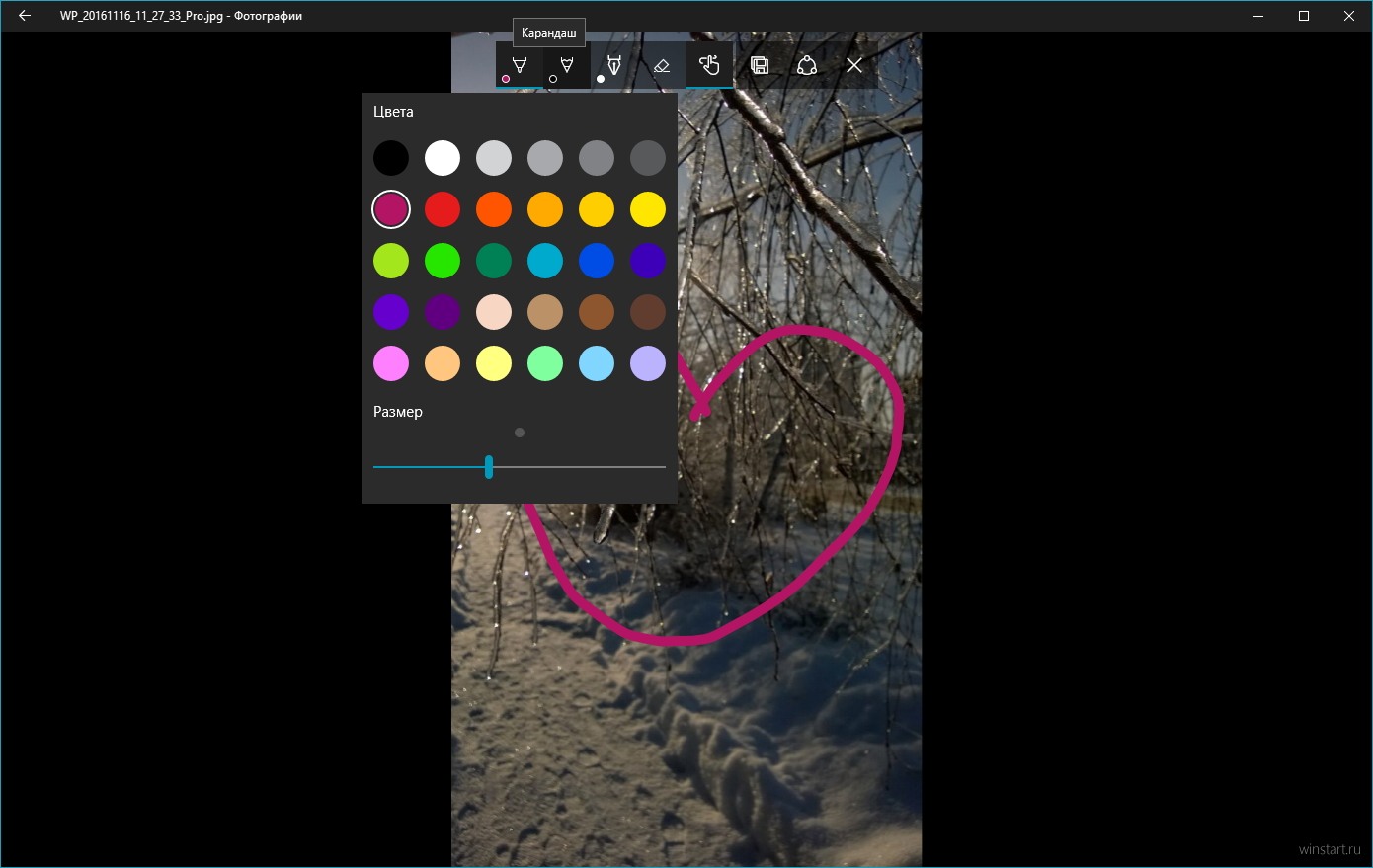The image size is (1373, 868).
Task: Choose the orange-red color swatch
Action: (x=494, y=209)
